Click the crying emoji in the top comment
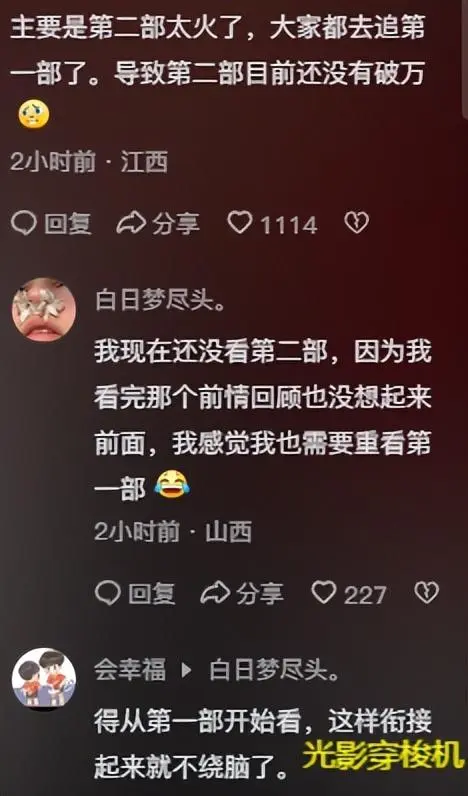Screen dimensions: 468x796 34,114
